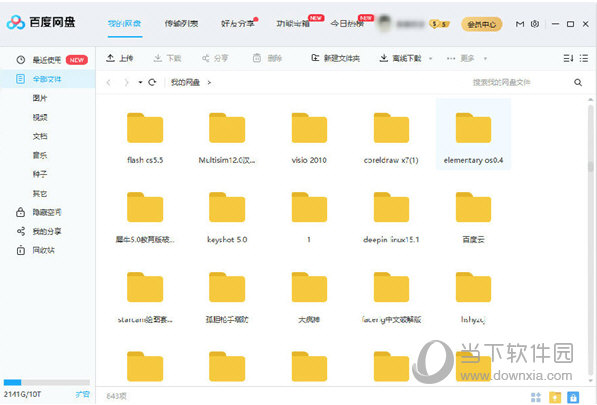Viewport: 597px width, 405px height.
Task: Select the 百度云 folder
Action: [473, 217]
